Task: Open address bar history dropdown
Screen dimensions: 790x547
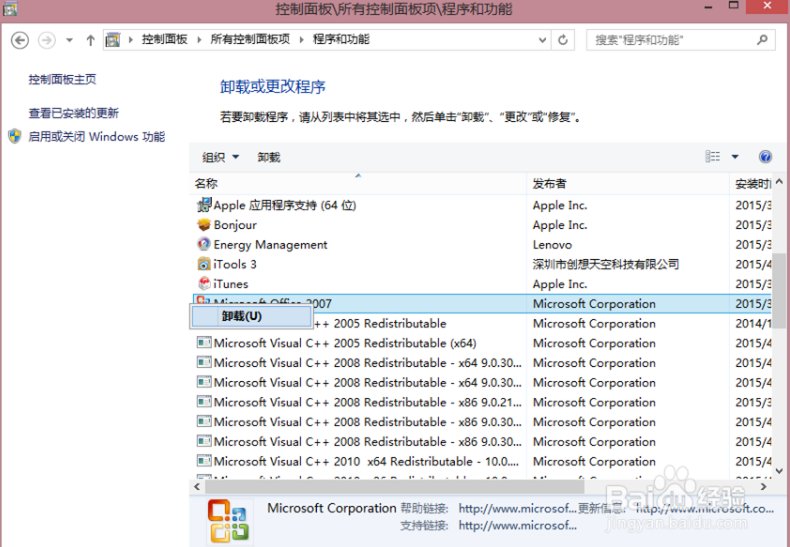Action: [542, 40]
